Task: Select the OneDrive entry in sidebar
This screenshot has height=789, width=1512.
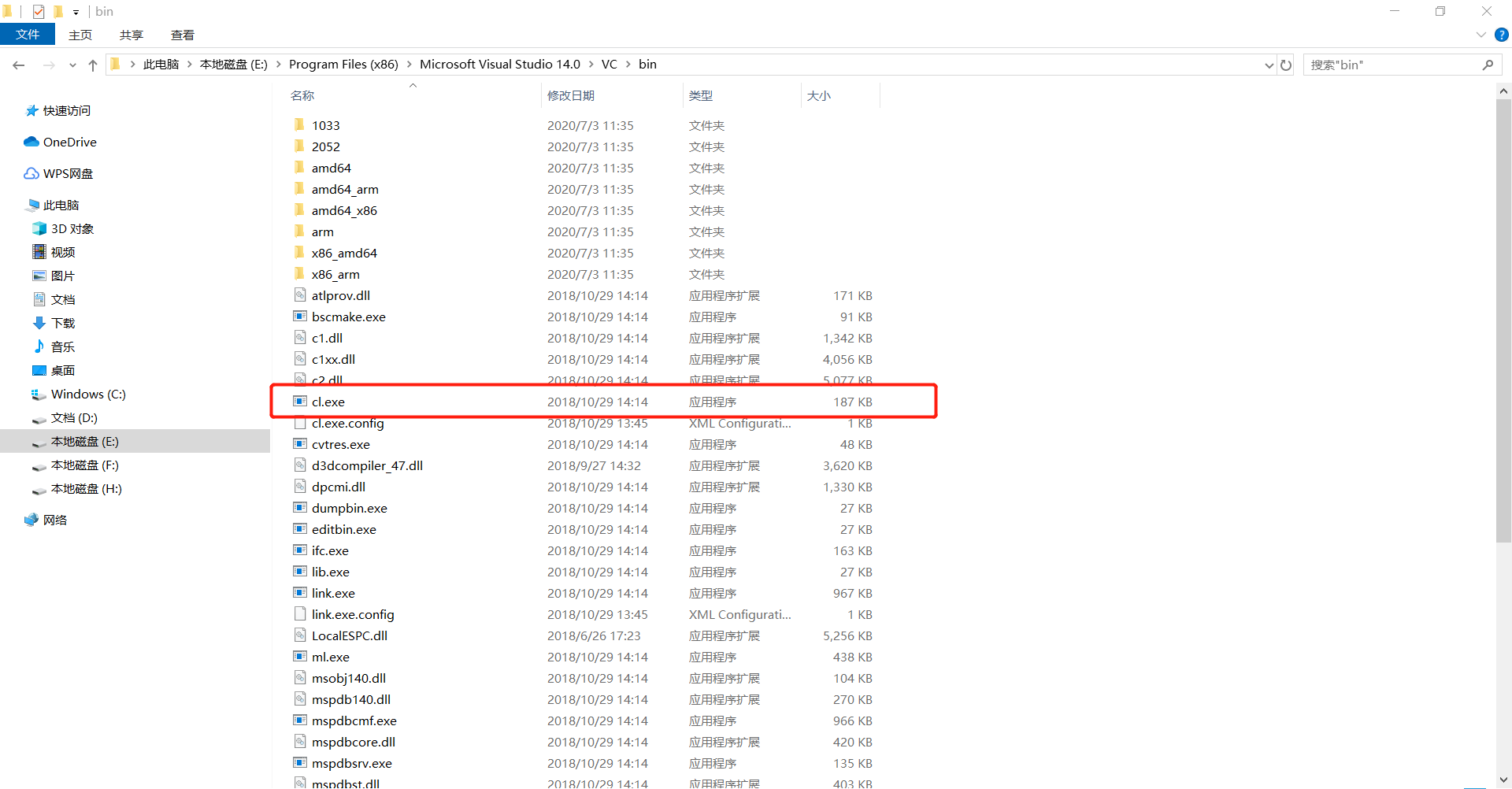Action: (x=69, y=142)
